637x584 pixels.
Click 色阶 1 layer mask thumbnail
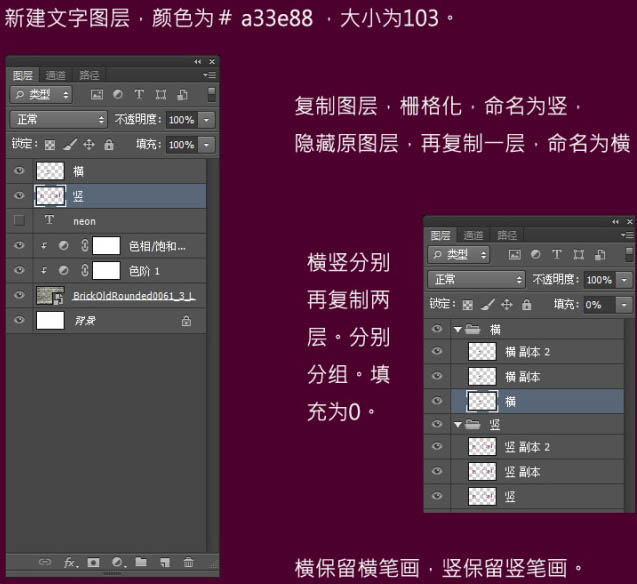coord(106,270)
